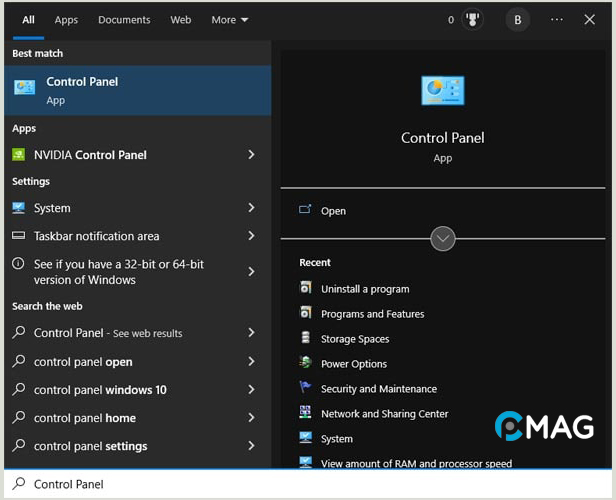The height and width of the screenshot is (500, 616).
Task: Open the three-dot options menu
Action: [x=557, y=20]
